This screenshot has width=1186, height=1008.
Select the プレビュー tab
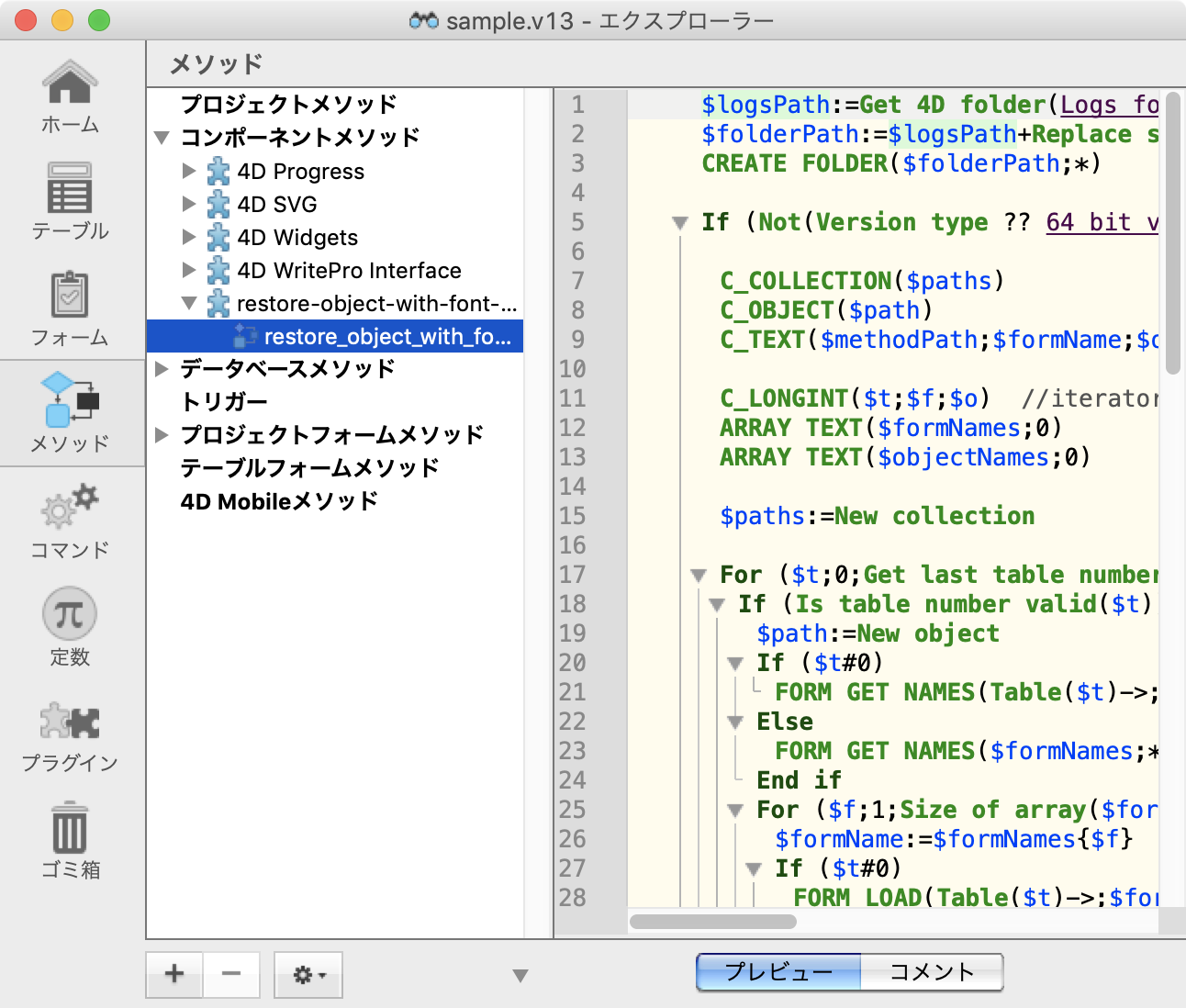tap(778, 971)
